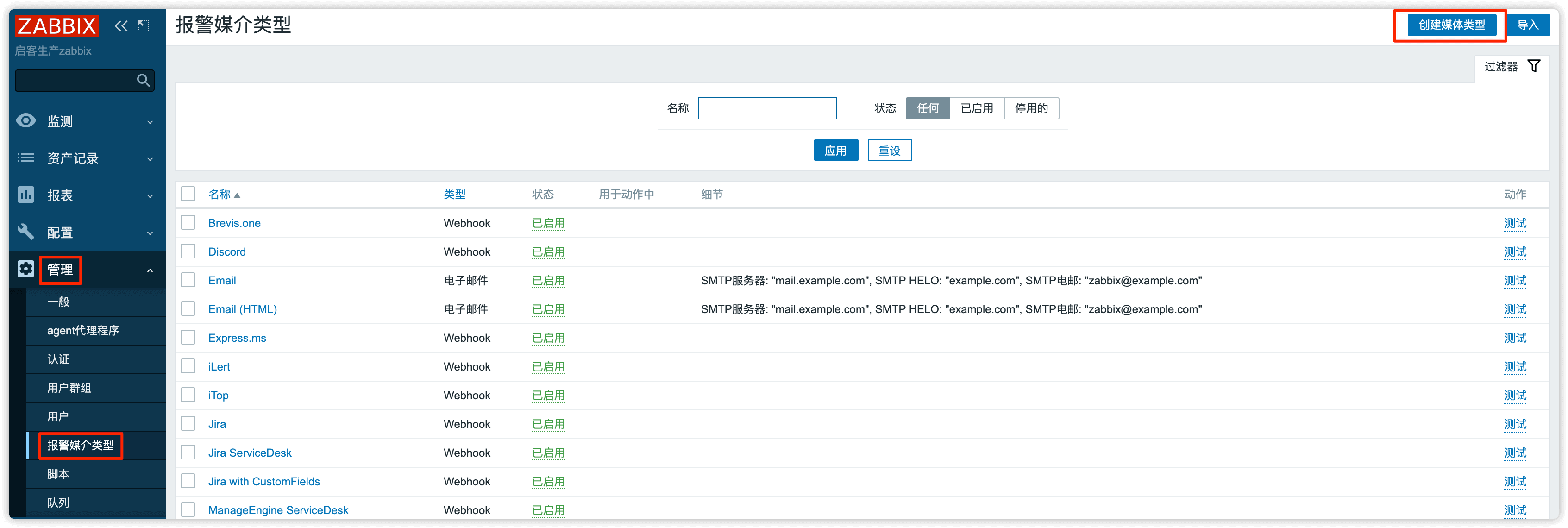The height and width of the screenshot is (528, 1568).
Task: Open the Jira ServiceDesk media type
Action: 250,453
